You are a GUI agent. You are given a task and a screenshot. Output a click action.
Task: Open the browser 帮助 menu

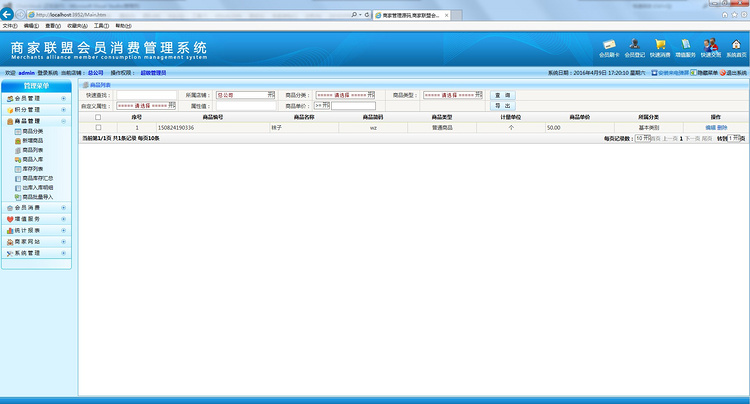[123, 26]
